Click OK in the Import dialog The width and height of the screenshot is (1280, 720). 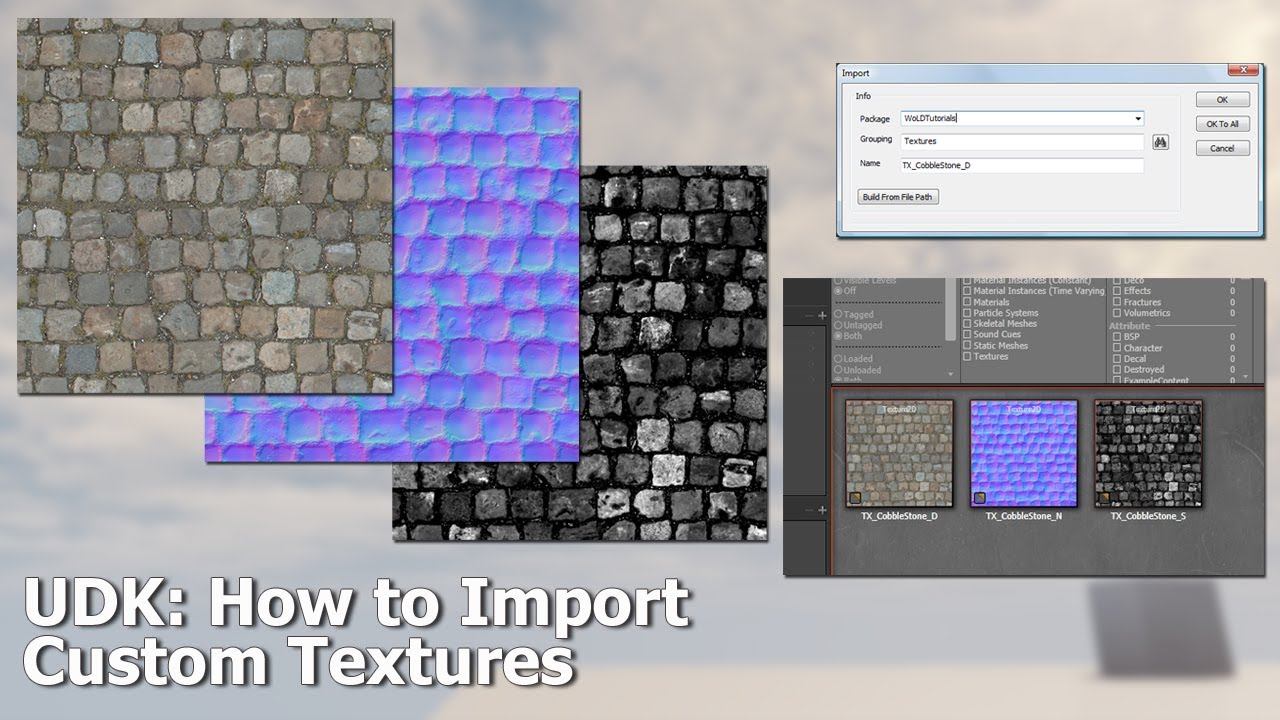(1222, 100)
